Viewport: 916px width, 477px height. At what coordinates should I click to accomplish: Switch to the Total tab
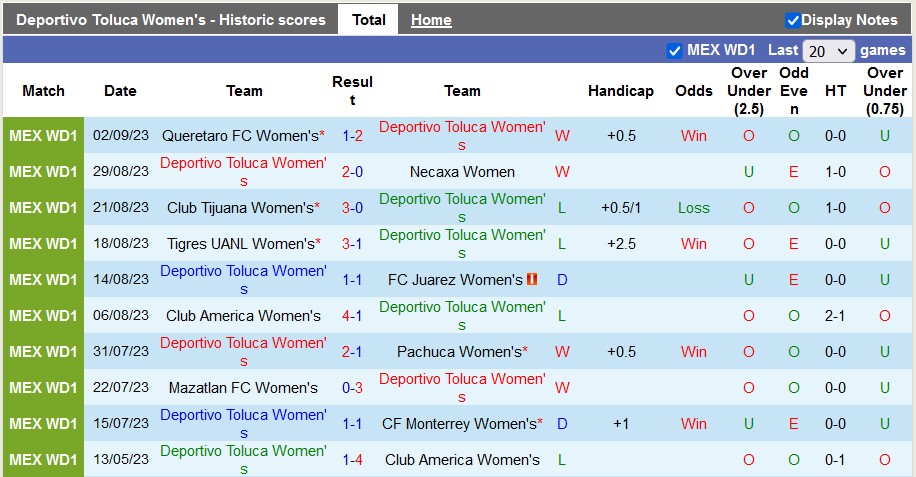pyautogui.click(x=368, y=20)
